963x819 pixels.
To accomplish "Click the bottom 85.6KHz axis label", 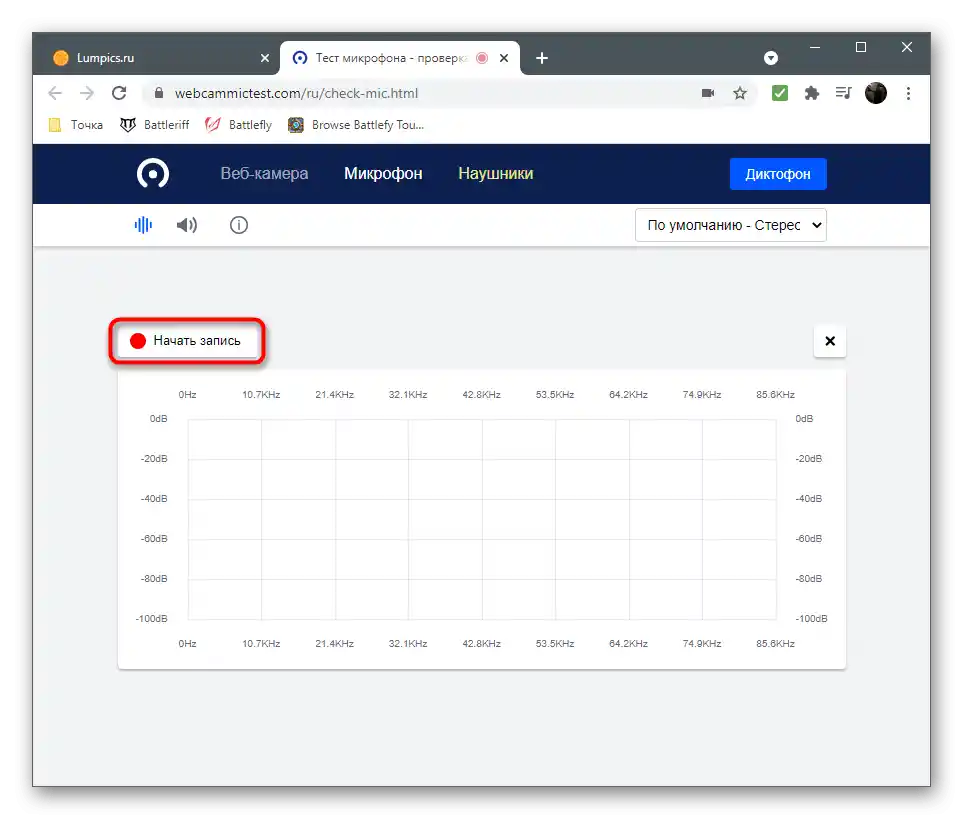I will point(776,644).
